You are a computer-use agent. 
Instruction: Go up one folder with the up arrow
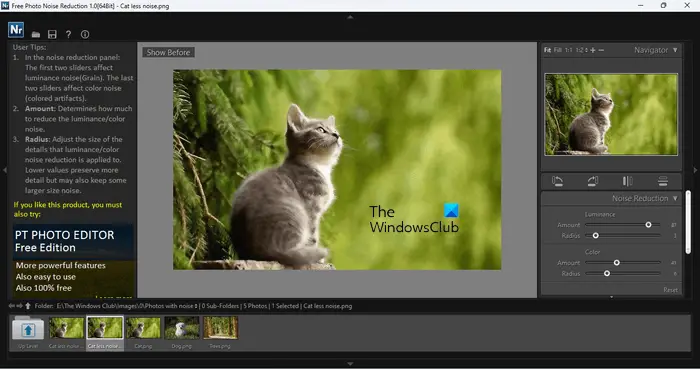pos(28,306)
